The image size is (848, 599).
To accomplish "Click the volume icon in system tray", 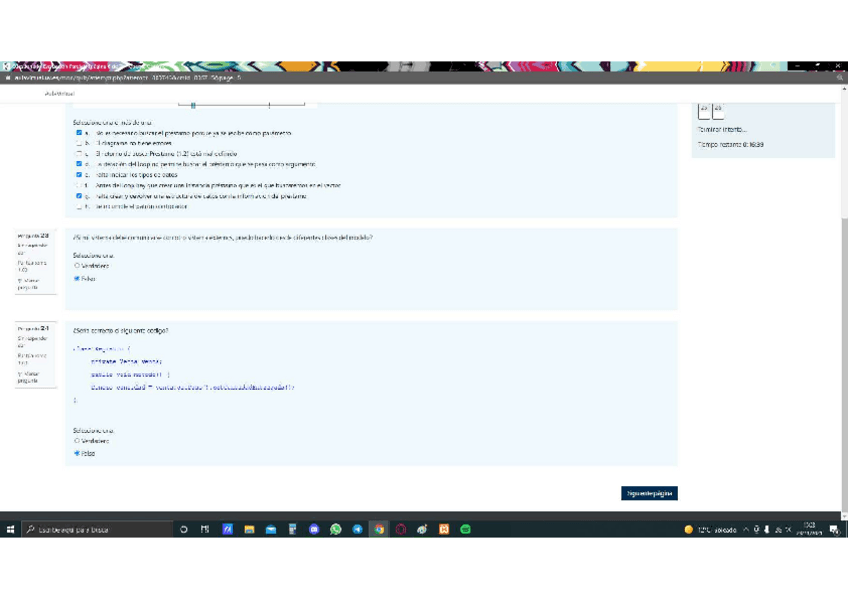I will pyautogui.click(x=788, y=530).
